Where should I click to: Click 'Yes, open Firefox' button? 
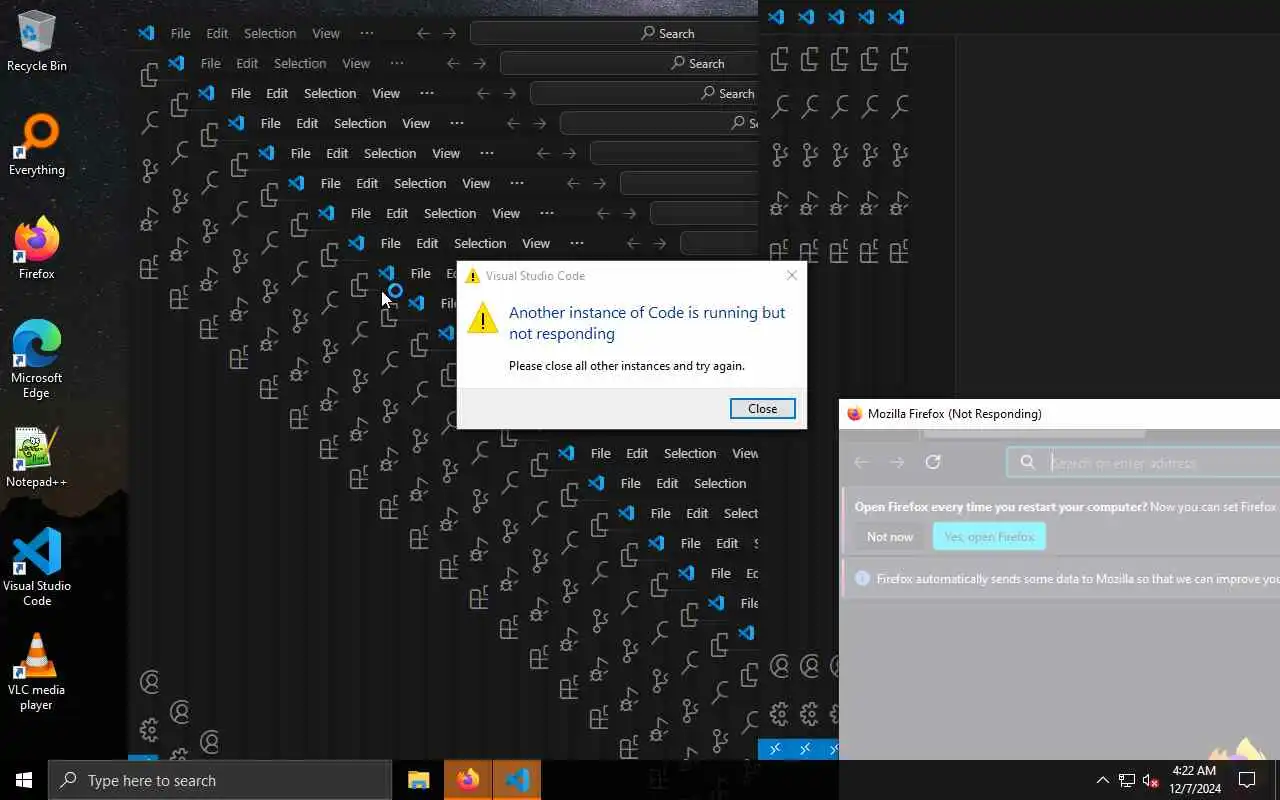pos(989,537)
